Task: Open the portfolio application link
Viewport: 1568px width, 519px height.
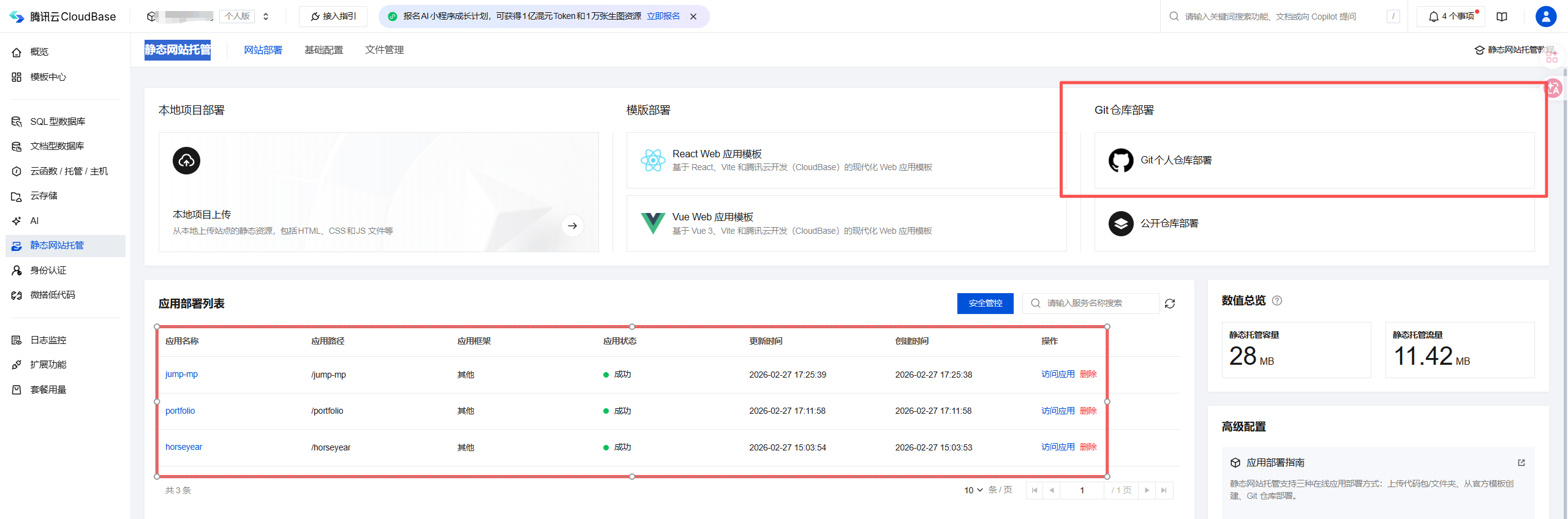Action: pos(180,411)
